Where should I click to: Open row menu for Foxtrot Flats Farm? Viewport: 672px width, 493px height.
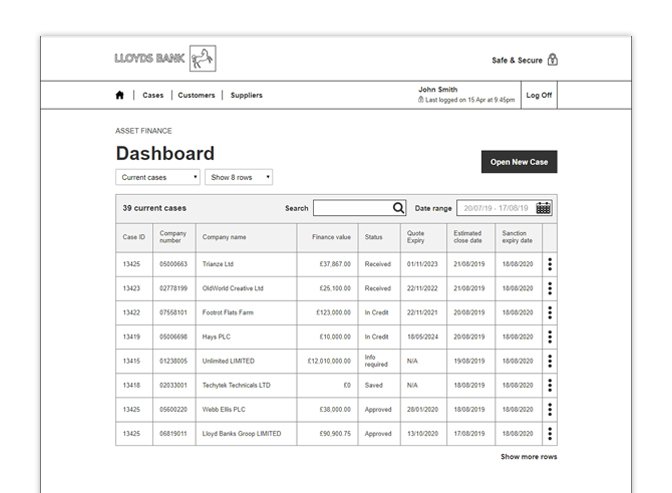pos(550,313)
